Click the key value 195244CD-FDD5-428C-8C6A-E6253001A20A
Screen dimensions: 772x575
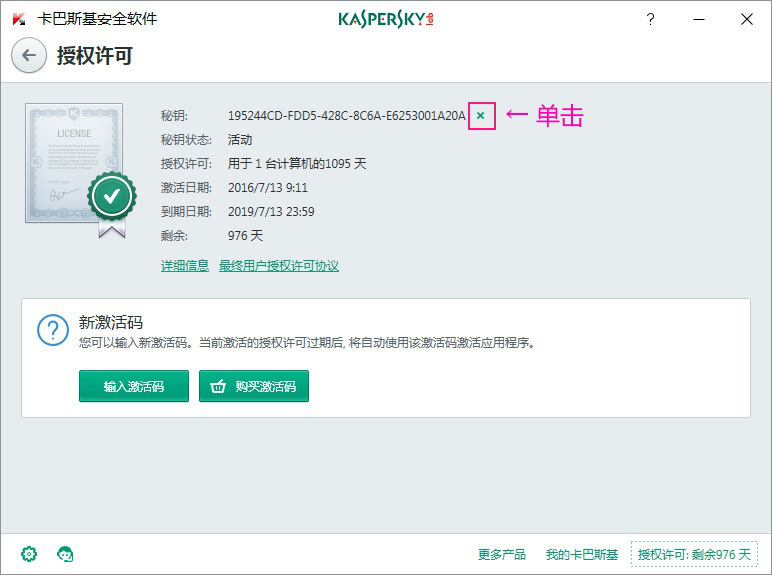click(x=347, y=116)
